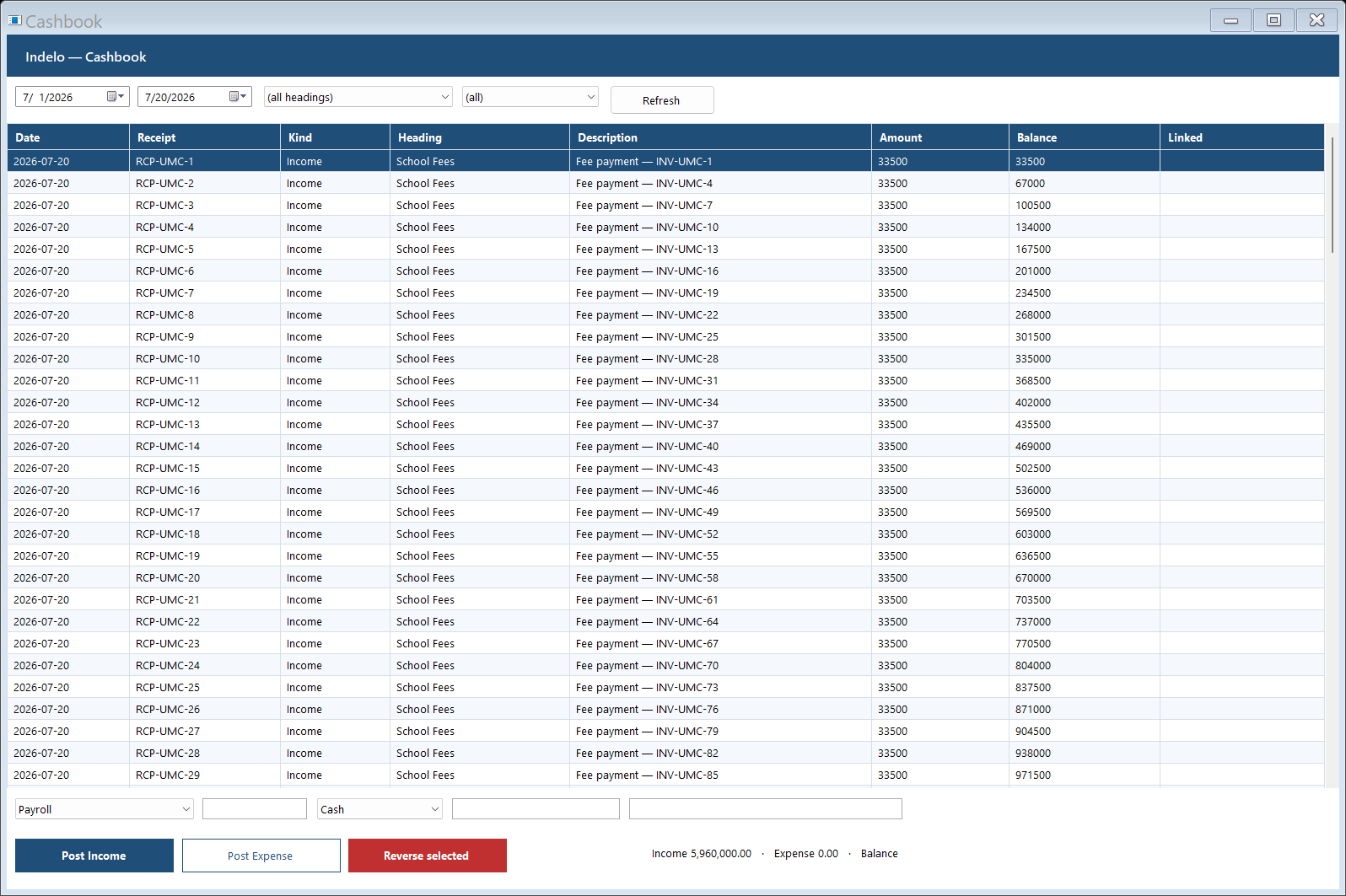
Task: Sort by the Date column header
Action: pos(68,137)
